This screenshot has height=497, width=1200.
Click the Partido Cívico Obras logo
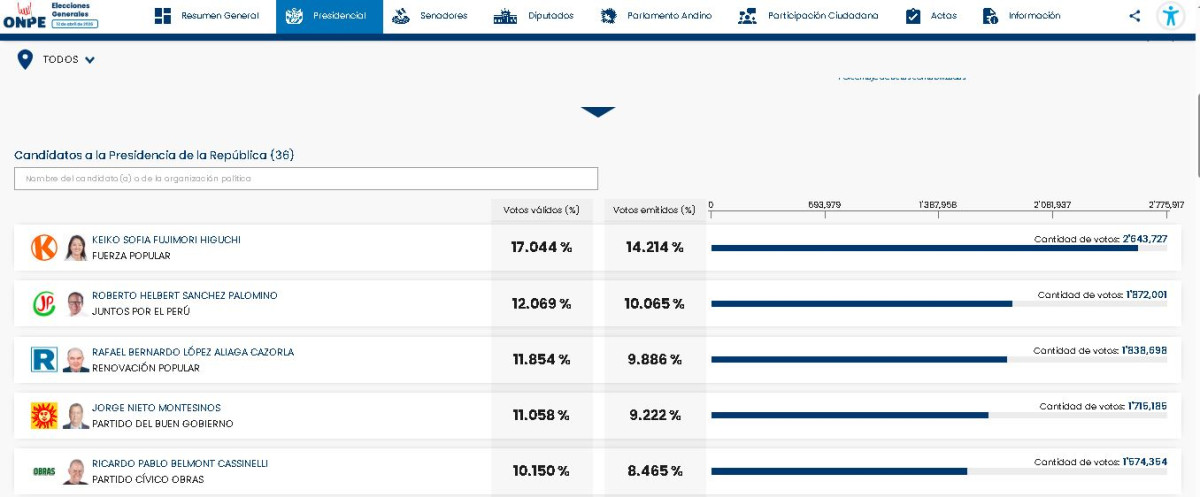(44, 471)
